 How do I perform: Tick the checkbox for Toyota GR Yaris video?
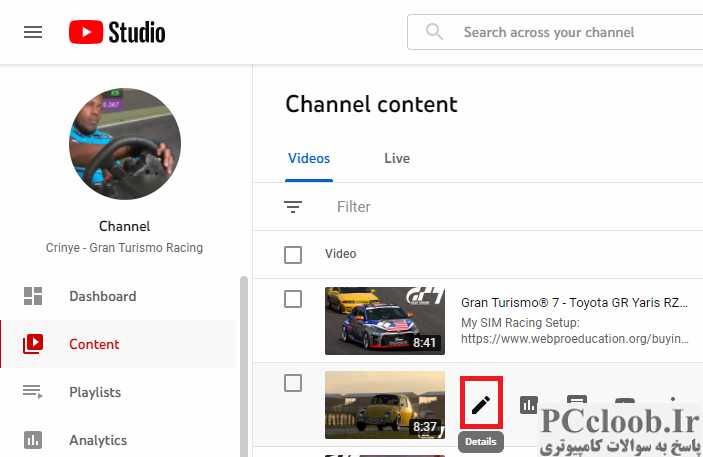293,299
